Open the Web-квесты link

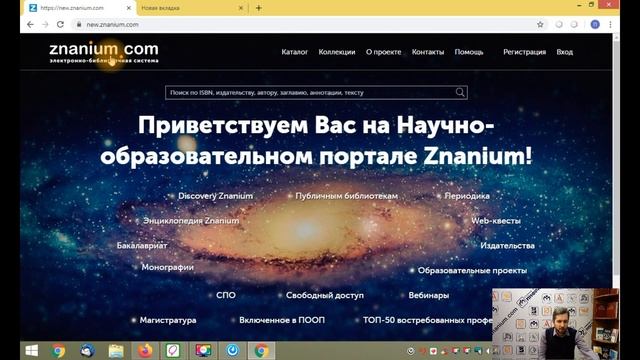tap(496, 221)
